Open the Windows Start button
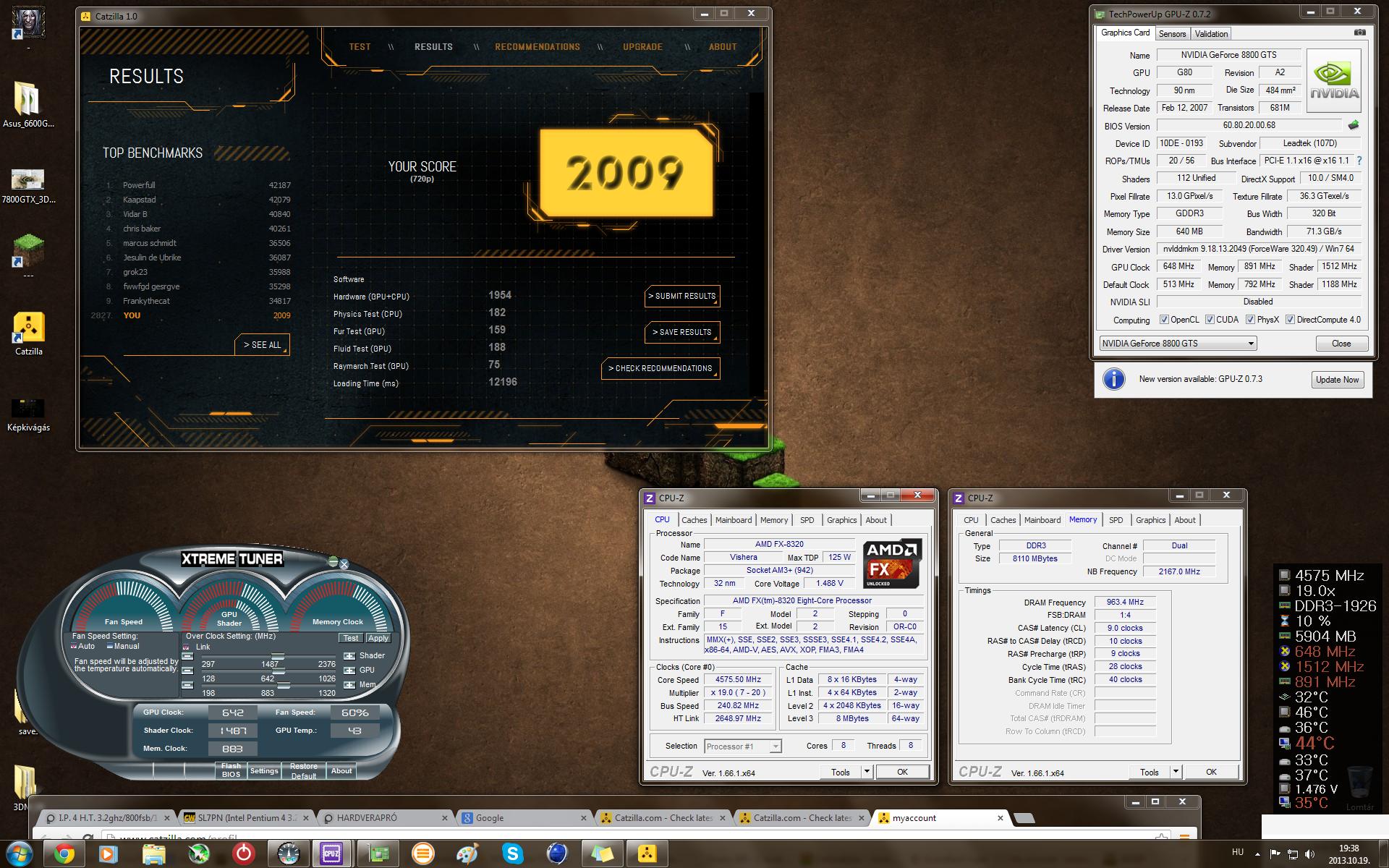This screenshot has height=868, width=1389. (x=20, y=854)
